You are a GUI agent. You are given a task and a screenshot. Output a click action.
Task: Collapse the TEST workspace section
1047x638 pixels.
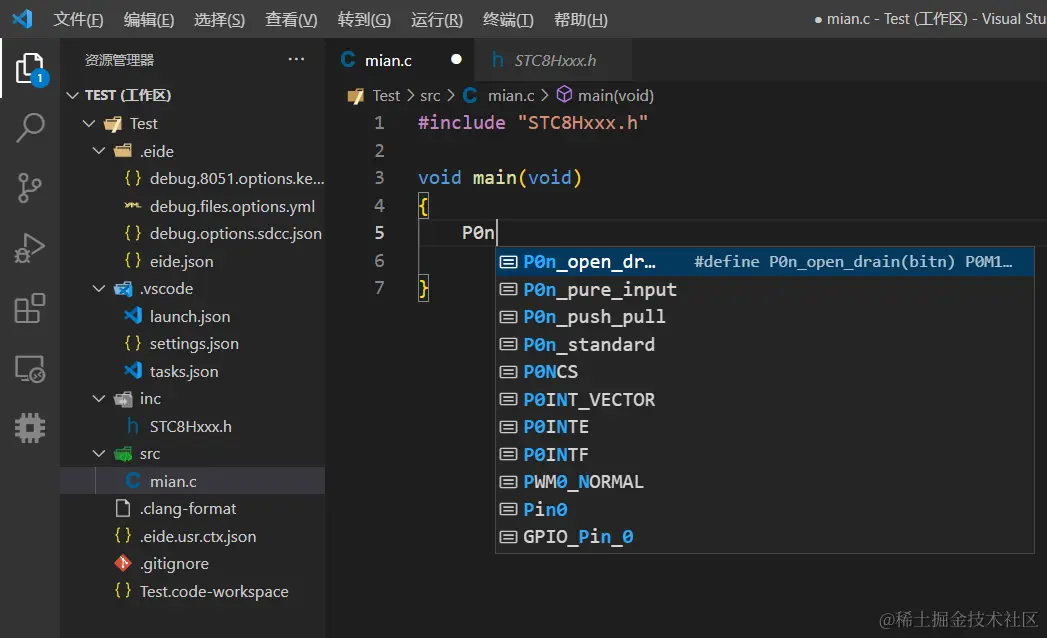[73, 95]
